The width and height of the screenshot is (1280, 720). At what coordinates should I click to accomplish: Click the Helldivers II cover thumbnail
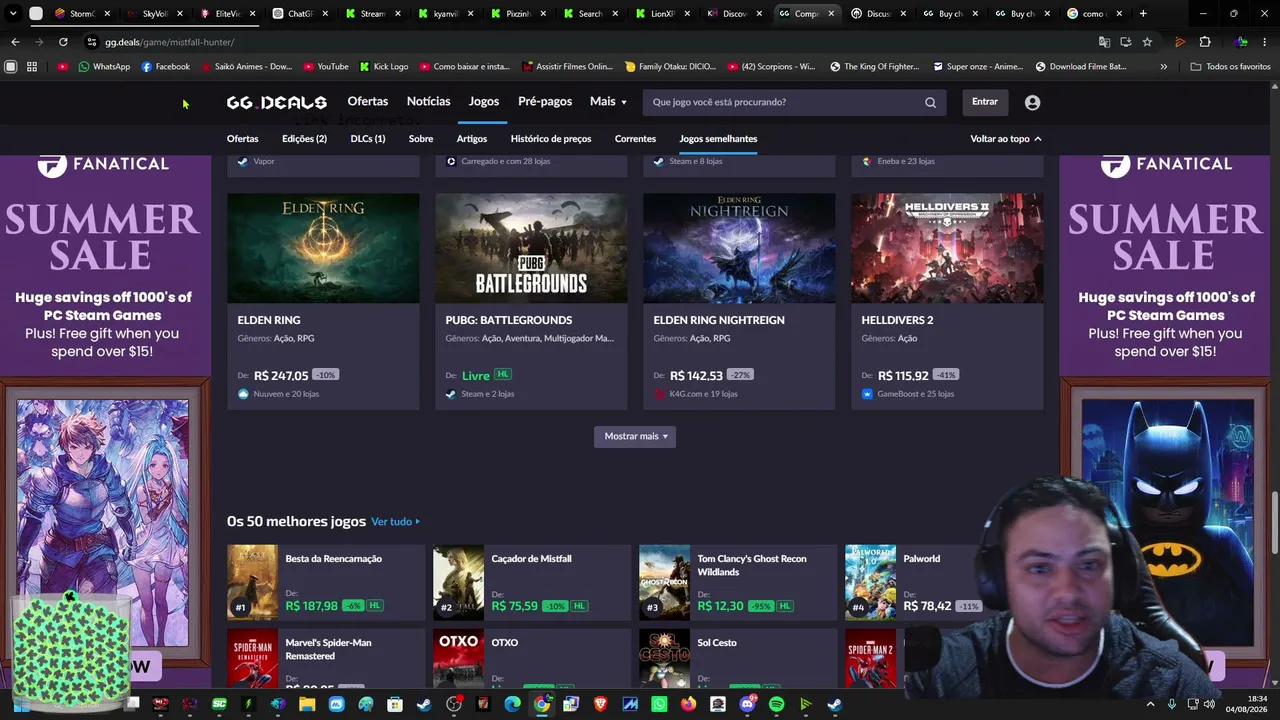[947, 248]
